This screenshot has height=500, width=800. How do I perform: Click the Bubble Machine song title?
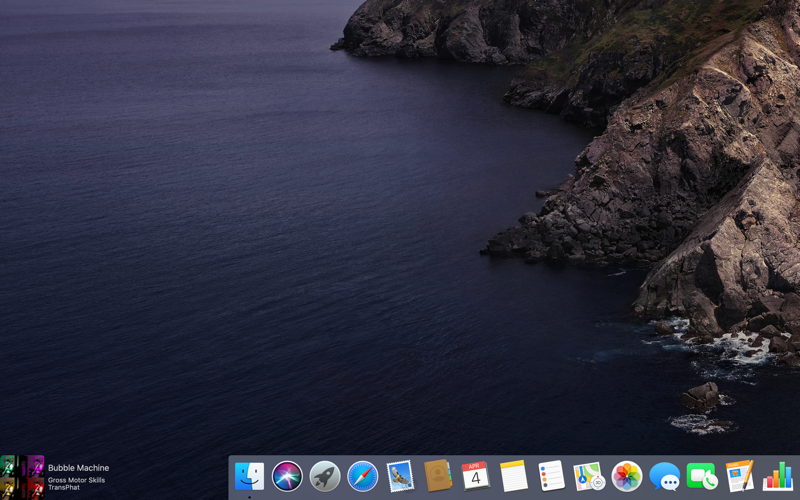(78, 468)
